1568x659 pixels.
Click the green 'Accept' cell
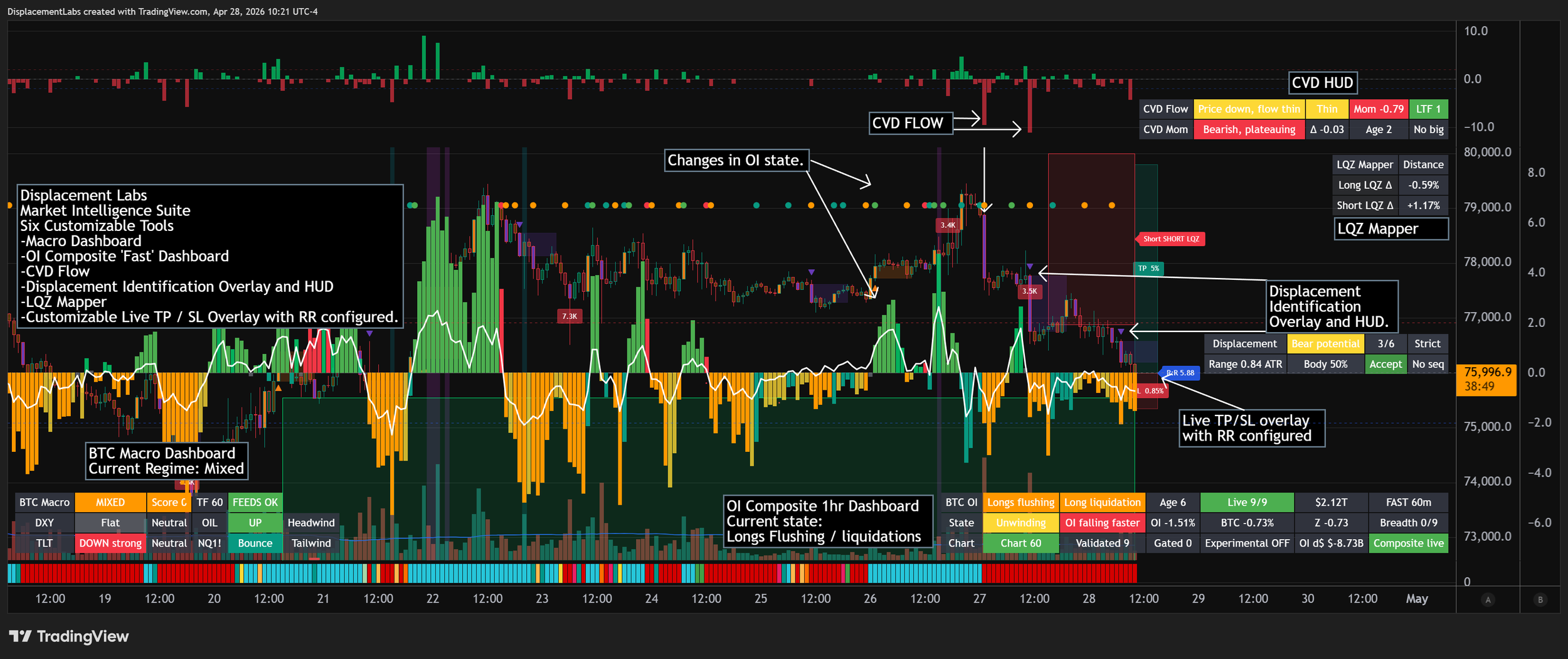[x=1385, y=364]
